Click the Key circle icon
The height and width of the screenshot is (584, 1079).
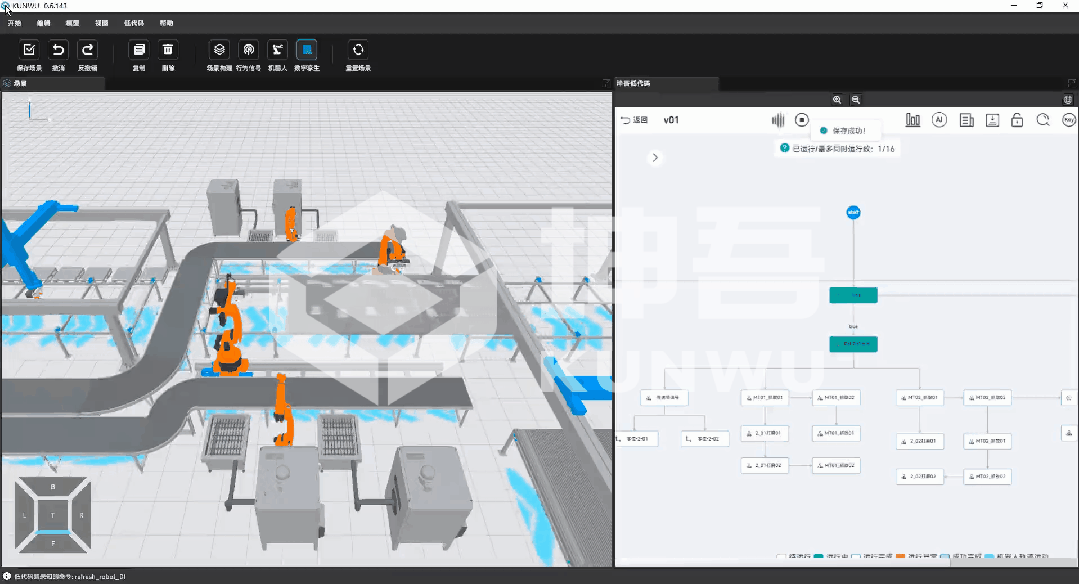pyautogui.click(x=1069, y=120)
